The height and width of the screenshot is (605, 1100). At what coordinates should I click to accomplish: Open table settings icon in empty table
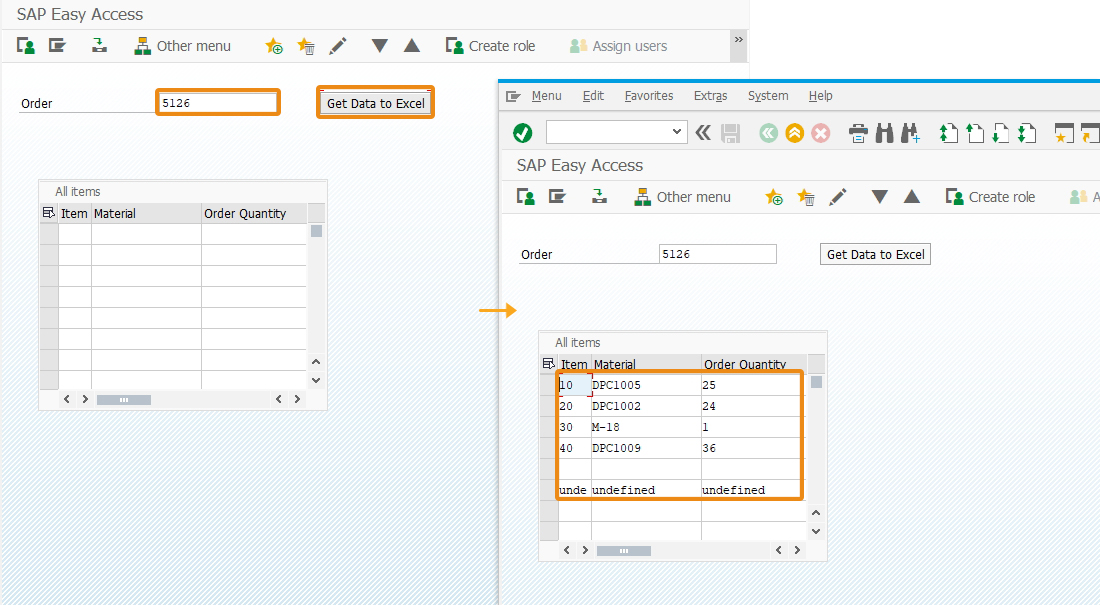click(x=48, y=213)
